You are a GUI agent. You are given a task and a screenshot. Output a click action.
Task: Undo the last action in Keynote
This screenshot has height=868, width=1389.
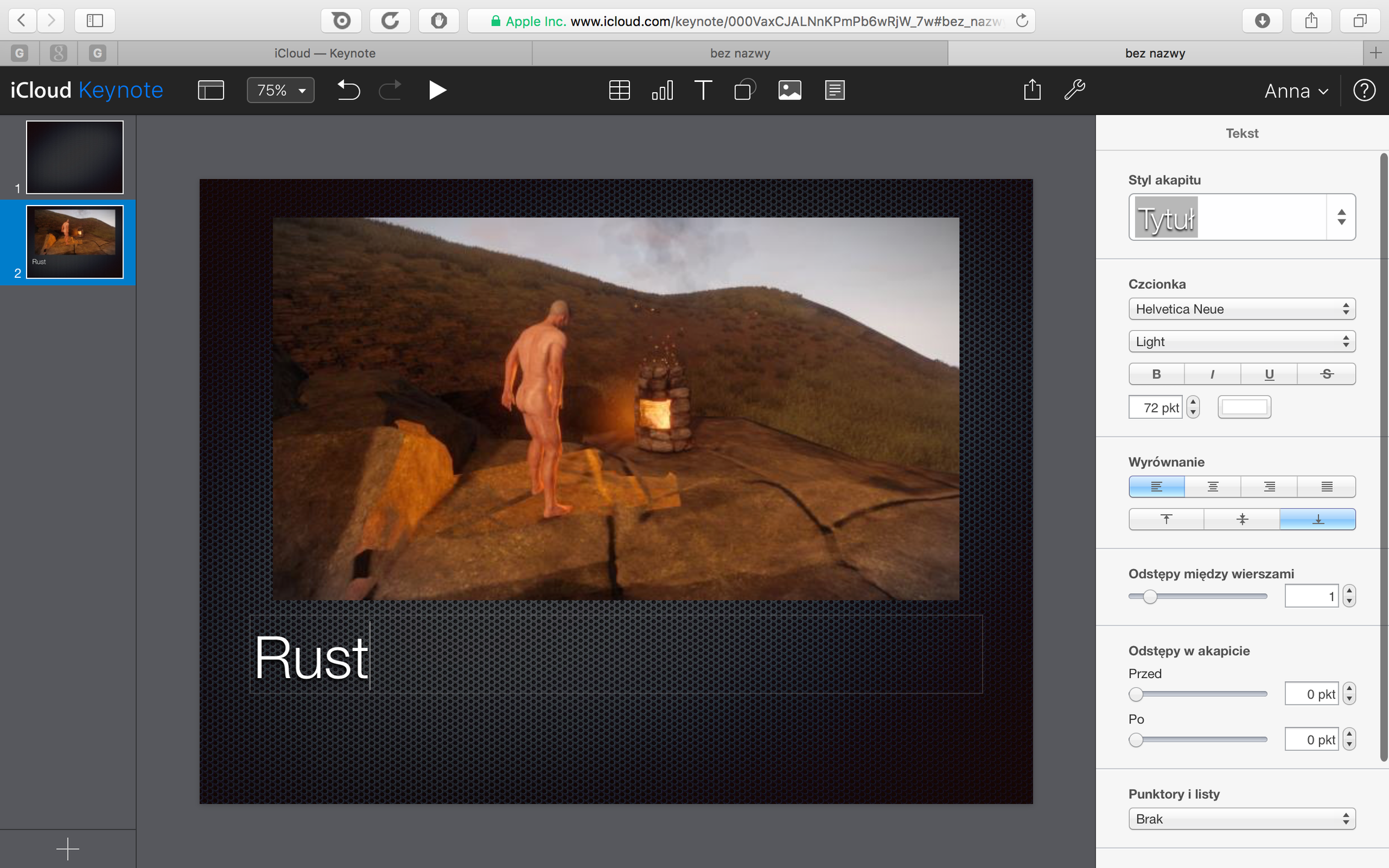coord(348,90)
